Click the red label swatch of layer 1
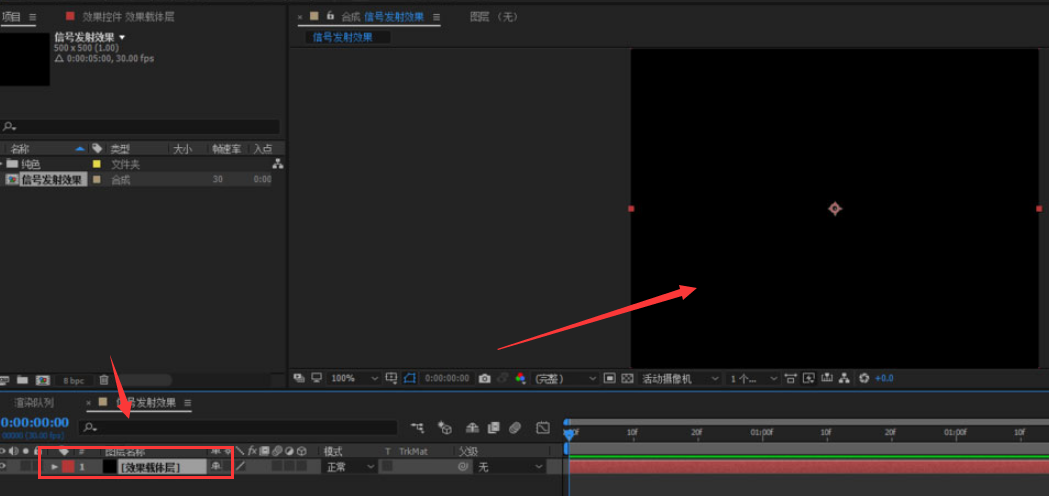Screen dimensions: 1049x496 68,466
